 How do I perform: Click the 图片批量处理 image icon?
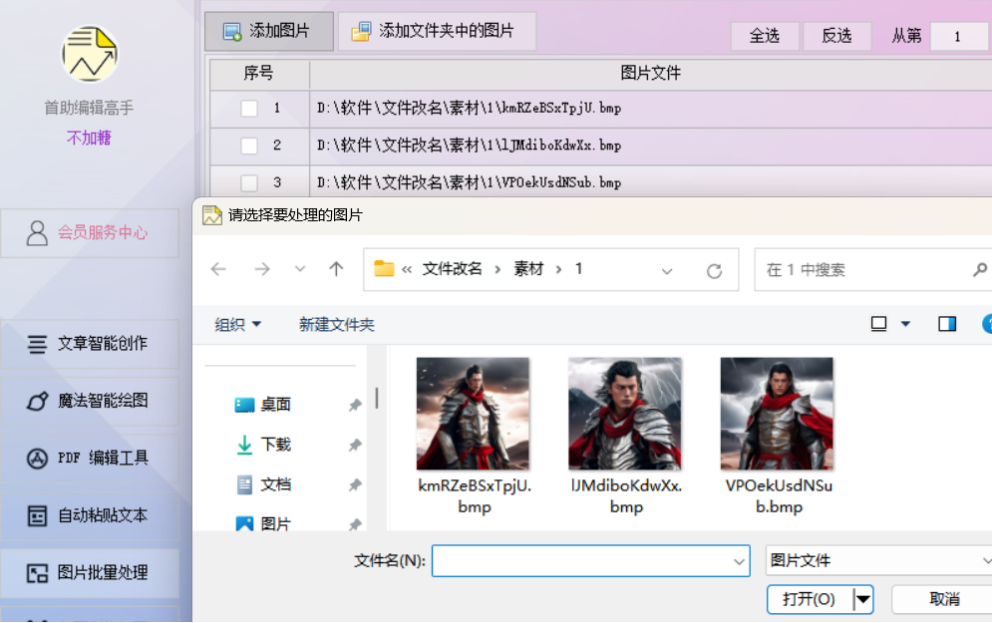coord(37,574)
